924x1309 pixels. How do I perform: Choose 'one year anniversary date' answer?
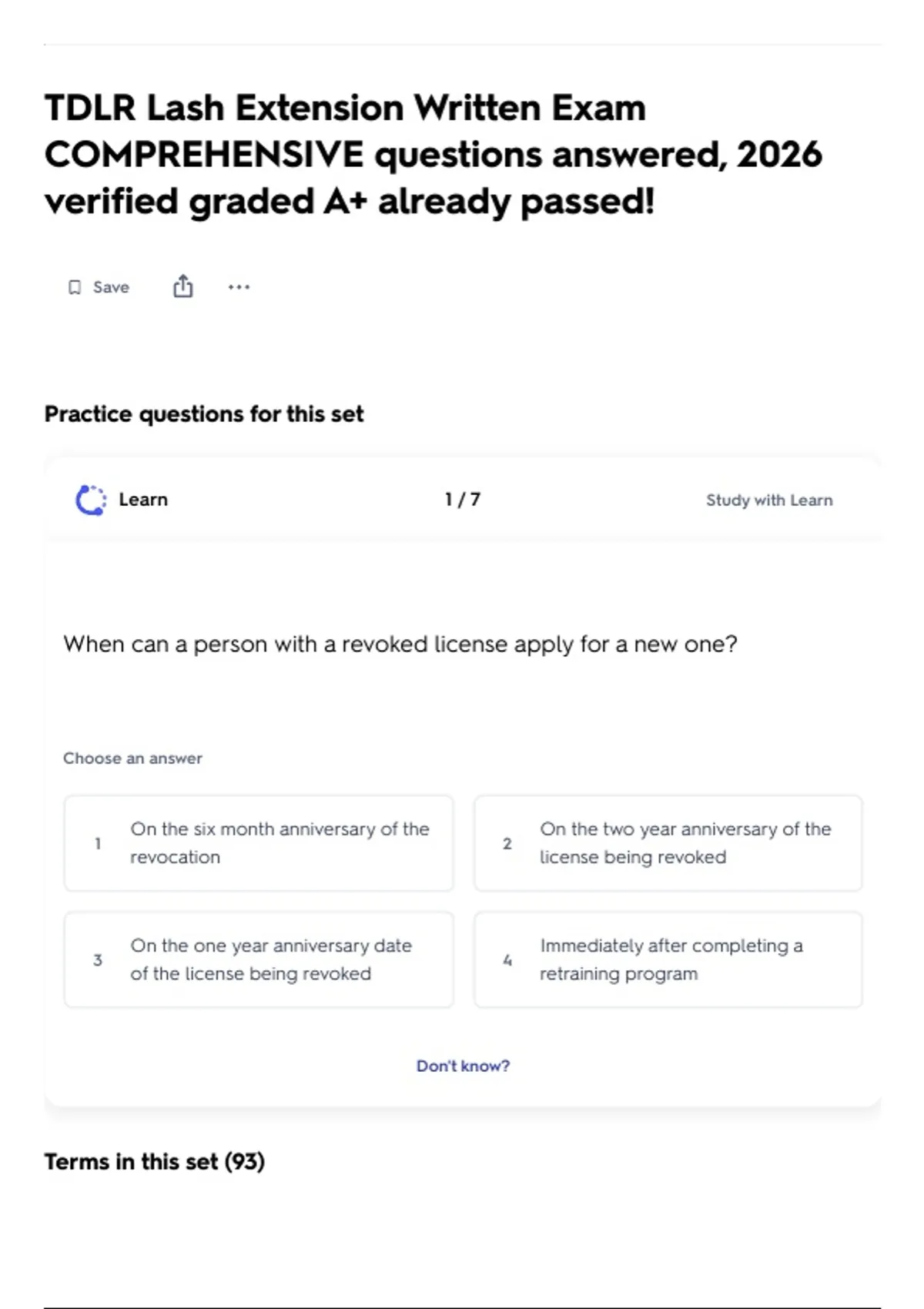(x=259, y=959)
